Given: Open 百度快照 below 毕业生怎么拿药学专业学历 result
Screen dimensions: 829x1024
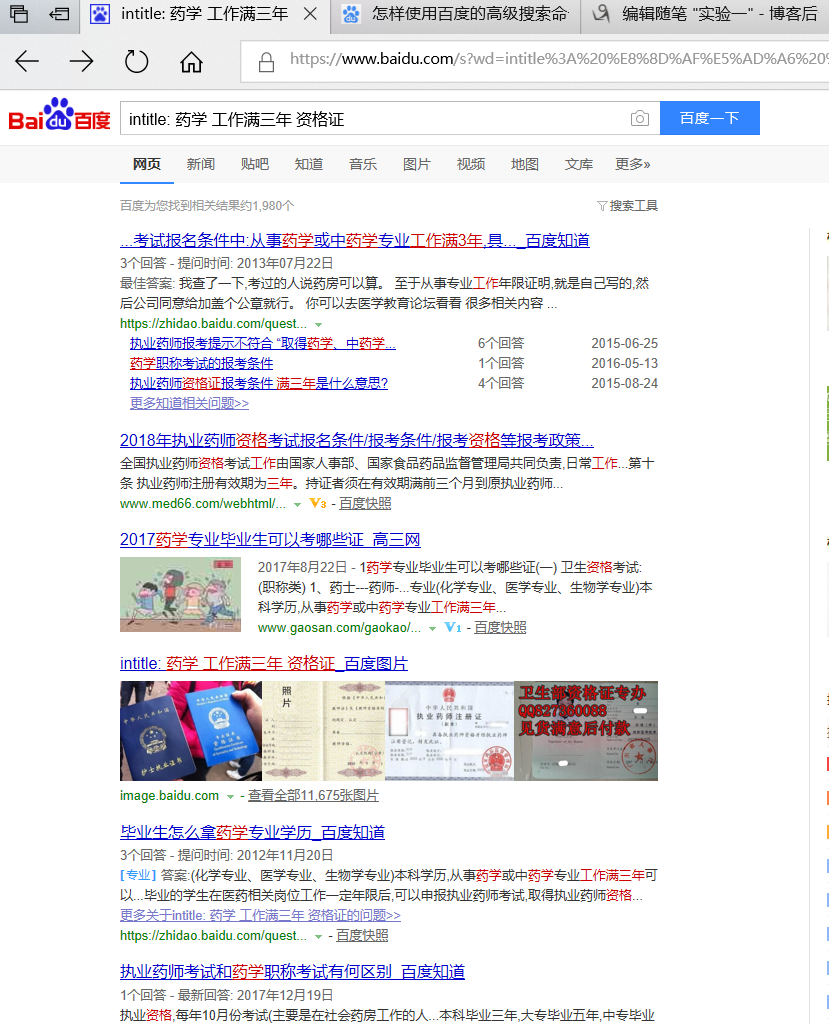Looking at the screenshot, I should tap(362, 936).
